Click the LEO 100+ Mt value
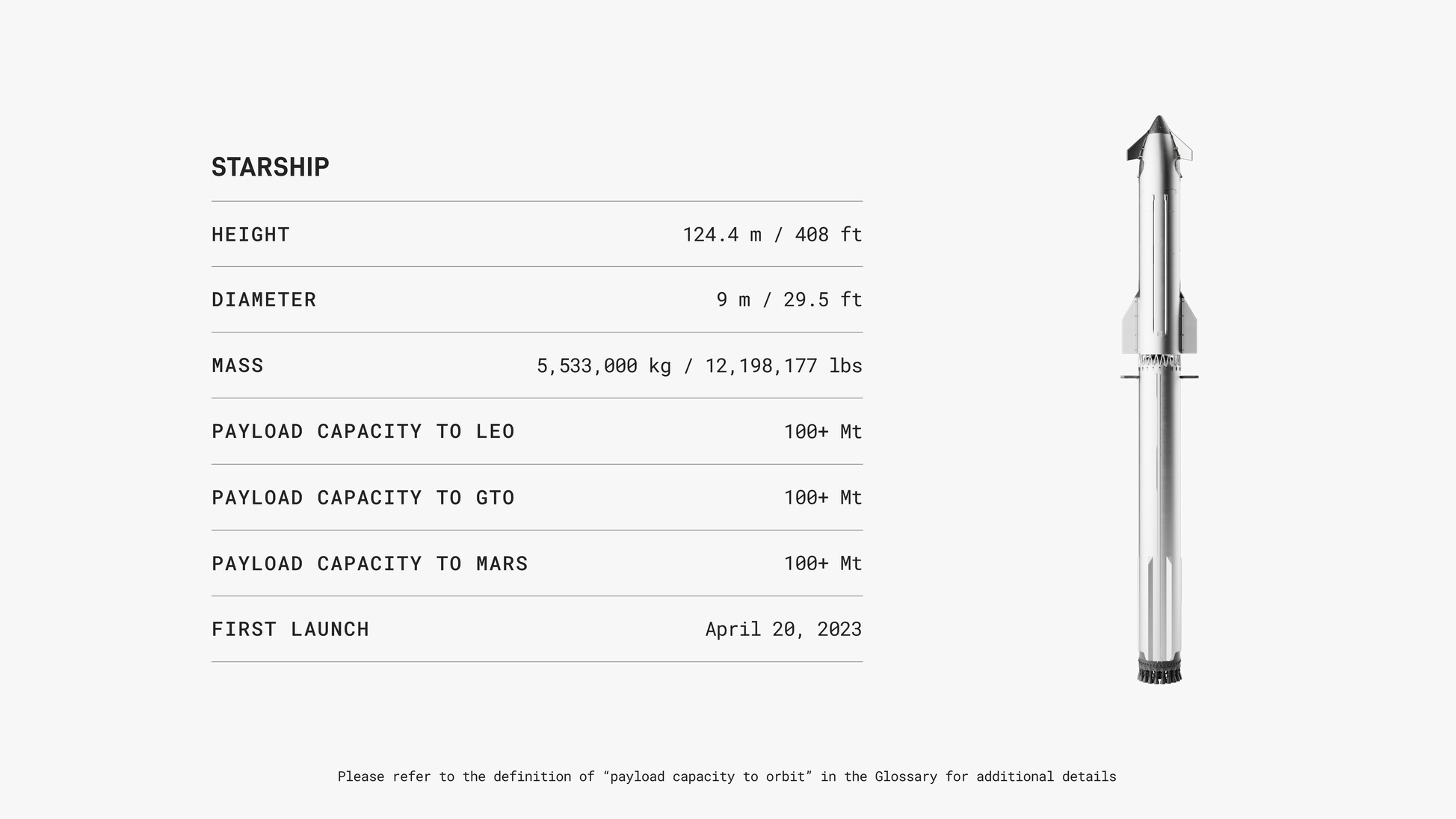Viewport: 1456px width, 819px height. point(823,431)
